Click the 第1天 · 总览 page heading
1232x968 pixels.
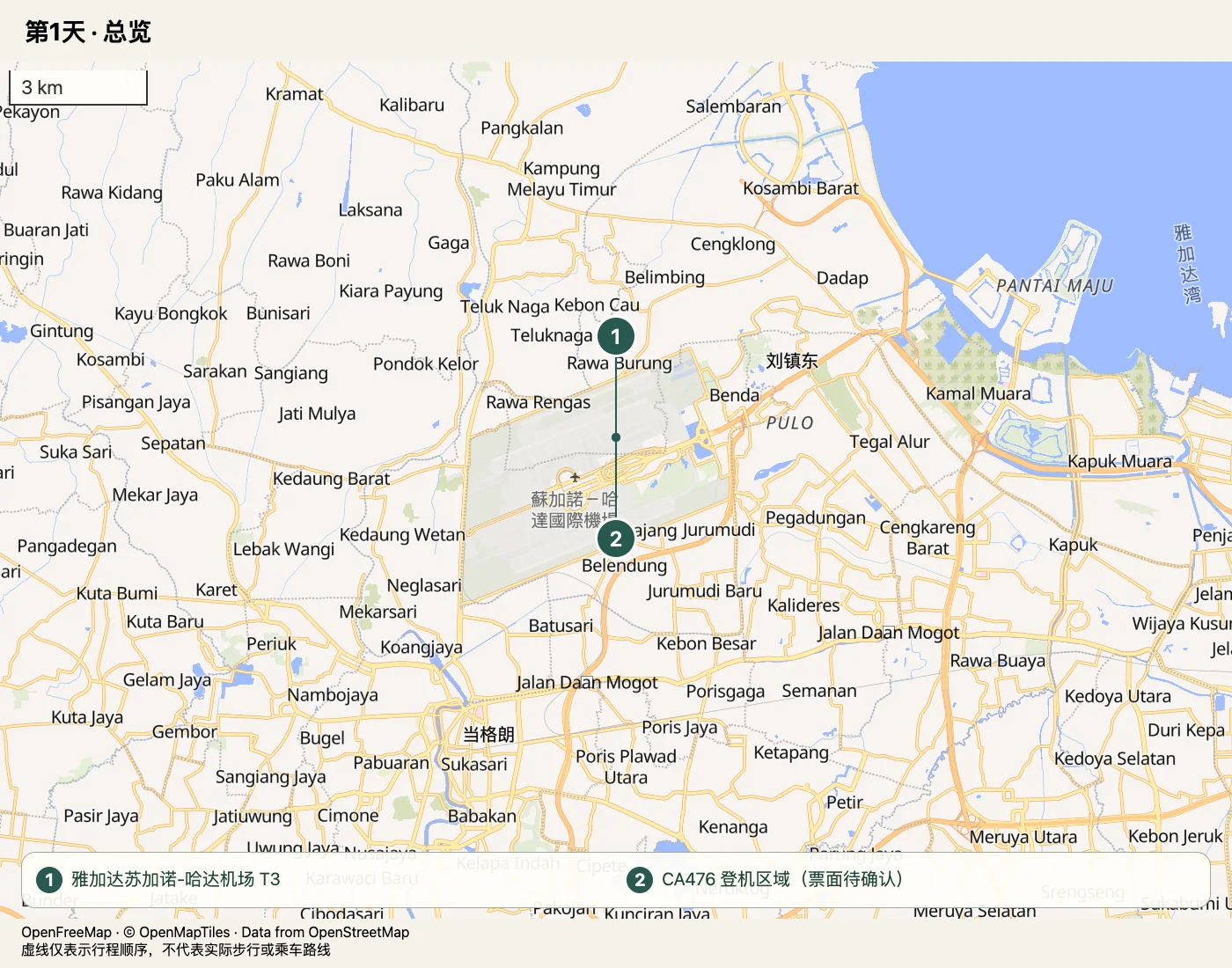pos(88,32)
